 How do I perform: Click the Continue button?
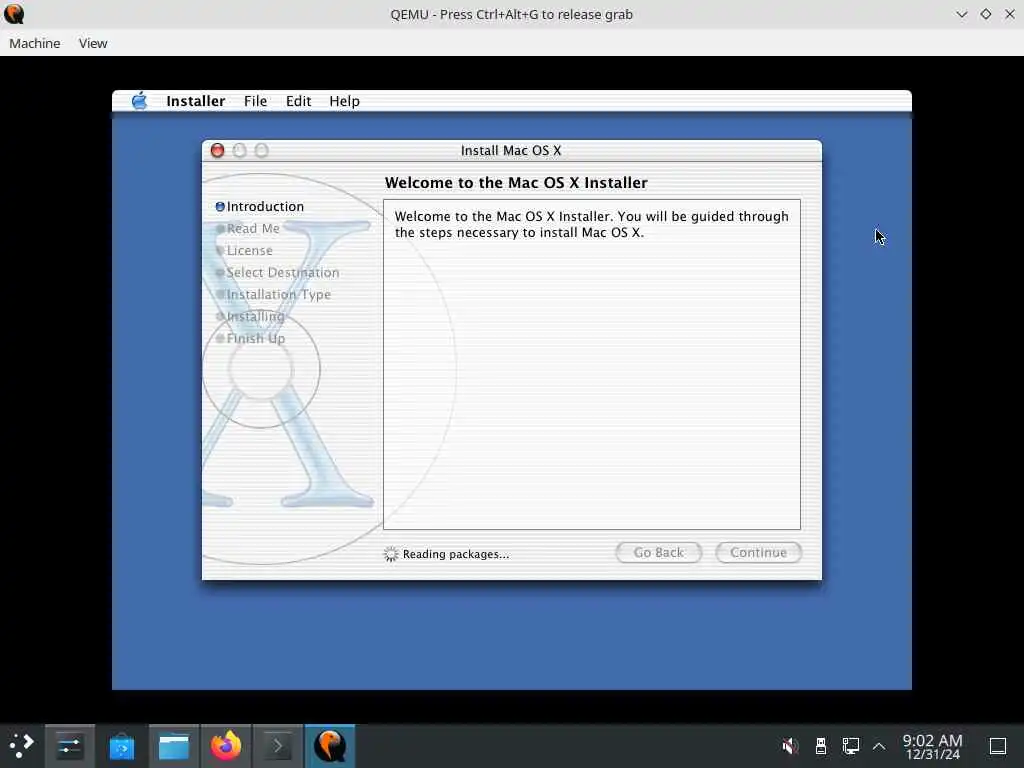point(758,552)
